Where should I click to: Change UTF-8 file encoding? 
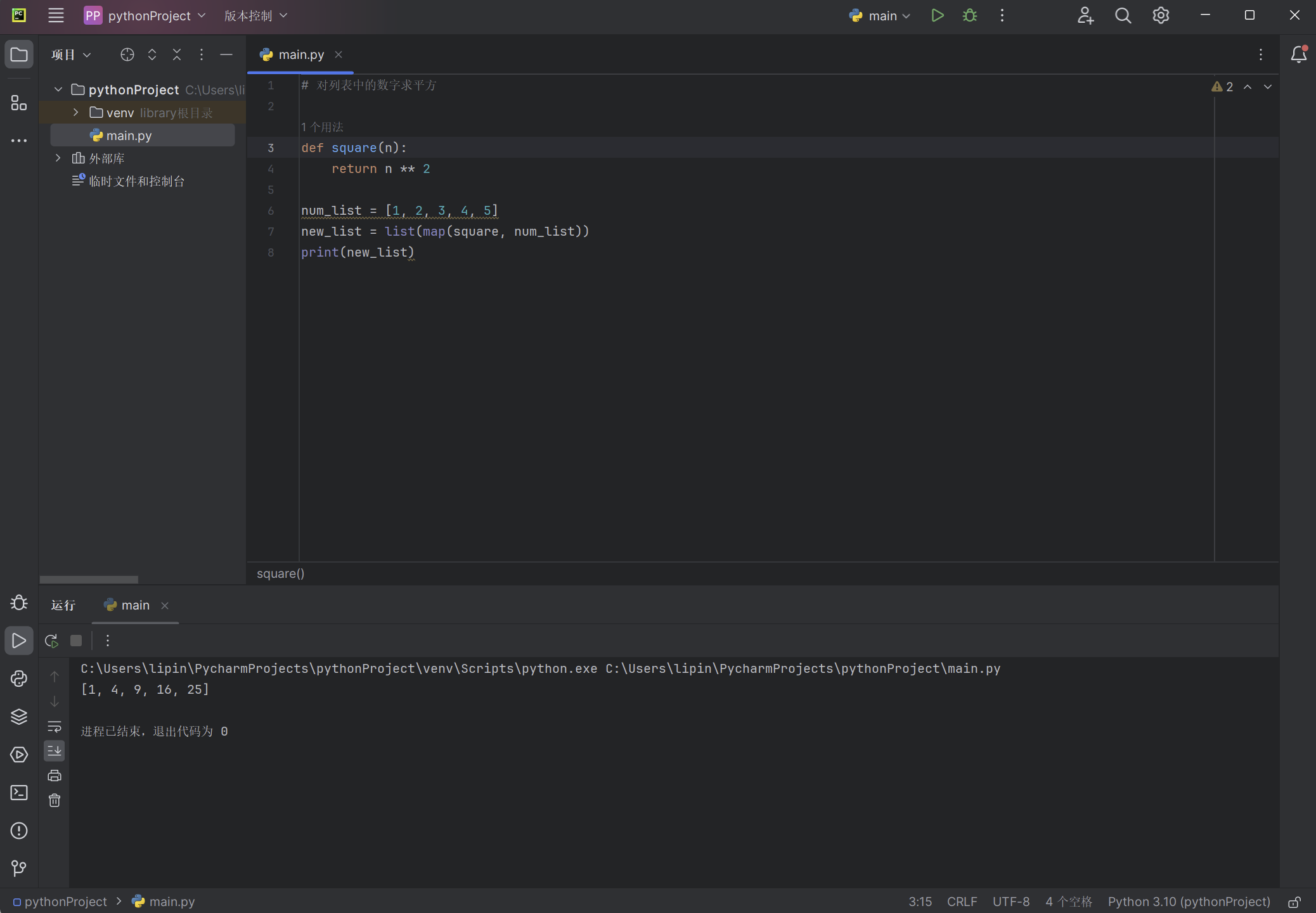click(x=1011, y=902)
